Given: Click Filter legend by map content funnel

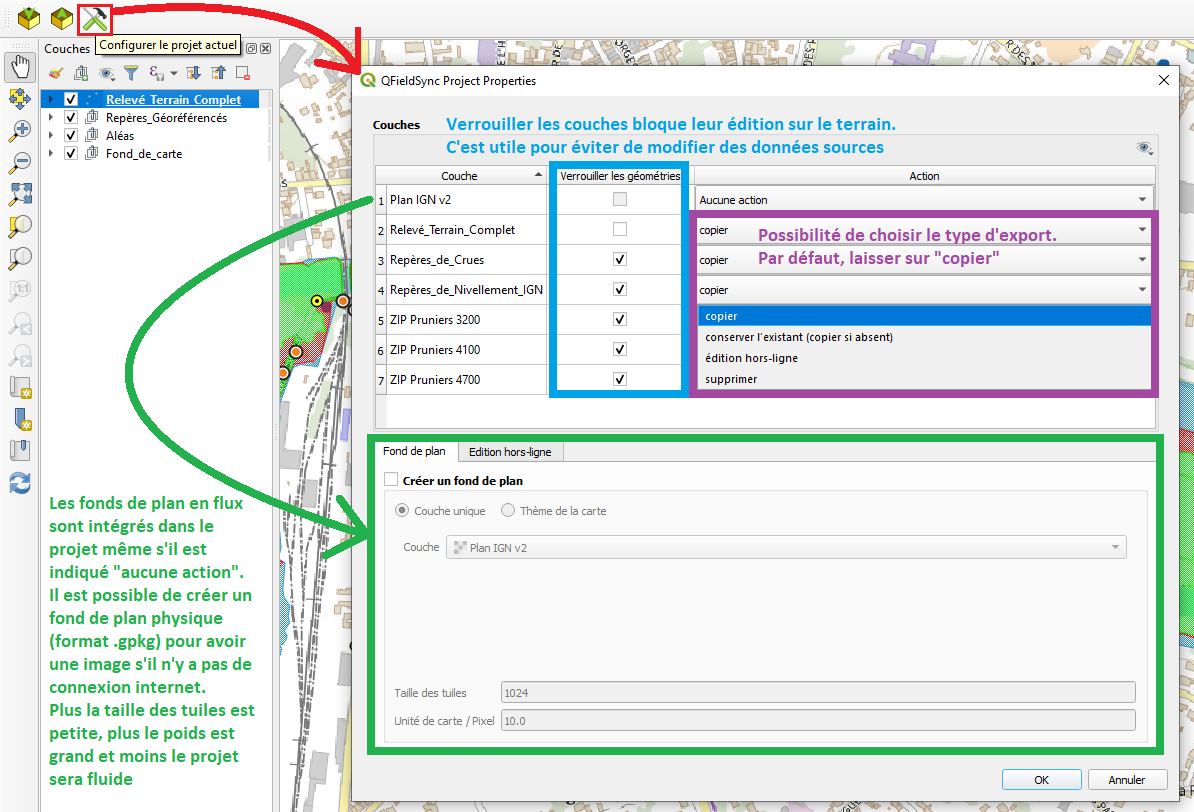Looking at the screenshot, I should coord(131,73).
